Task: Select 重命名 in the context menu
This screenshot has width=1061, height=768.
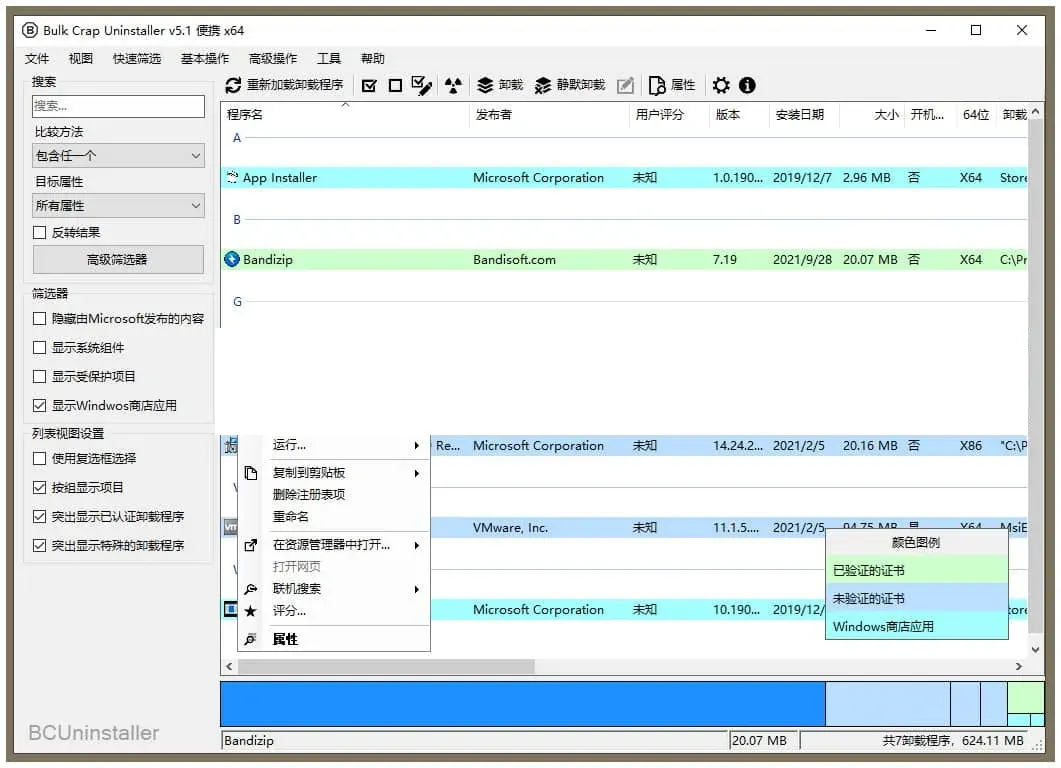Action: pos(290,516)
